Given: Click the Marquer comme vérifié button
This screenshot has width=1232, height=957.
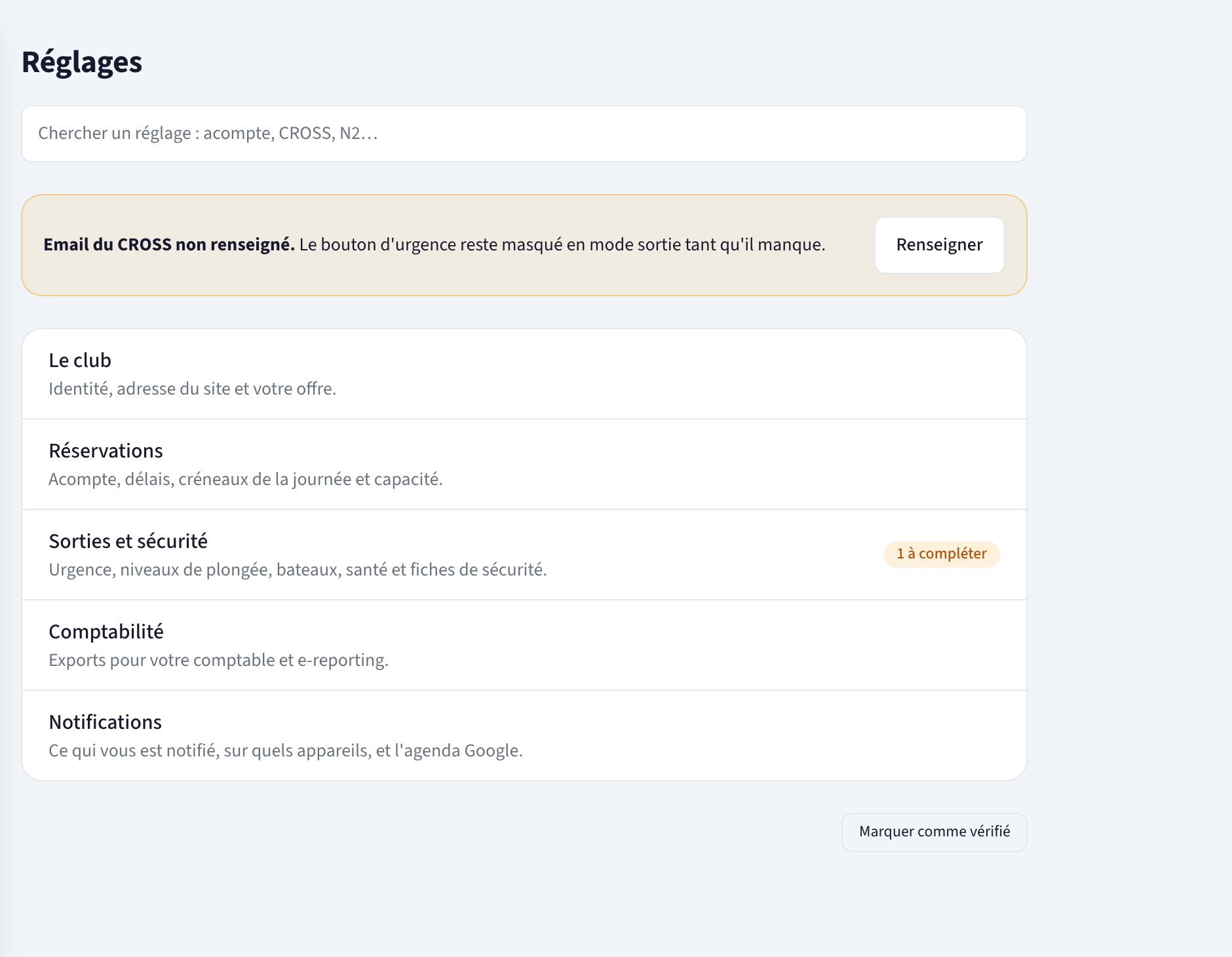Looking at the screenshot, I should (x=934, y=832).
